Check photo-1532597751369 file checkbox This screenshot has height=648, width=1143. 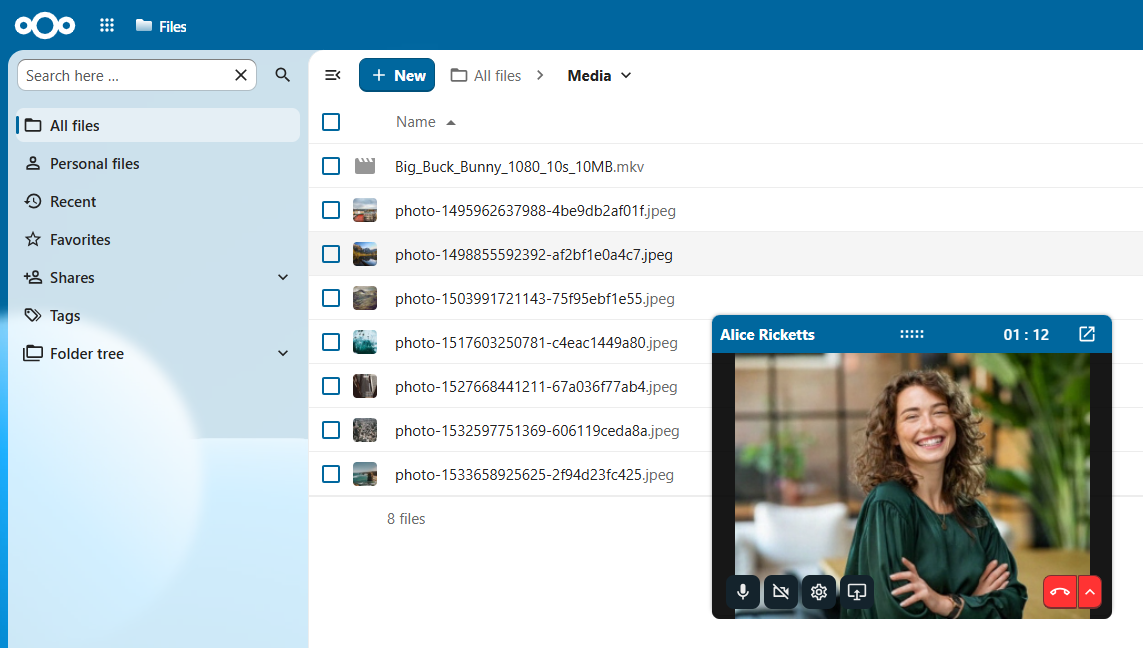(x=331, y=430)
